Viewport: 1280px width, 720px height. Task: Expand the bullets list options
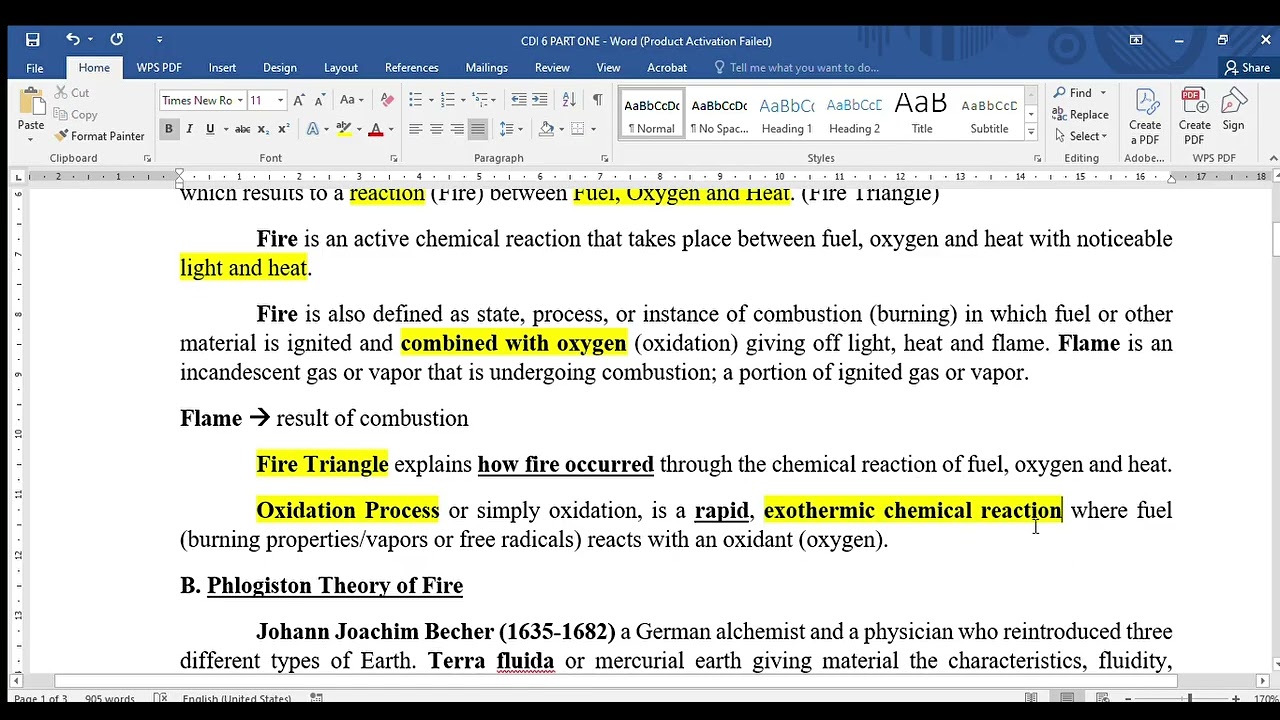431,100
